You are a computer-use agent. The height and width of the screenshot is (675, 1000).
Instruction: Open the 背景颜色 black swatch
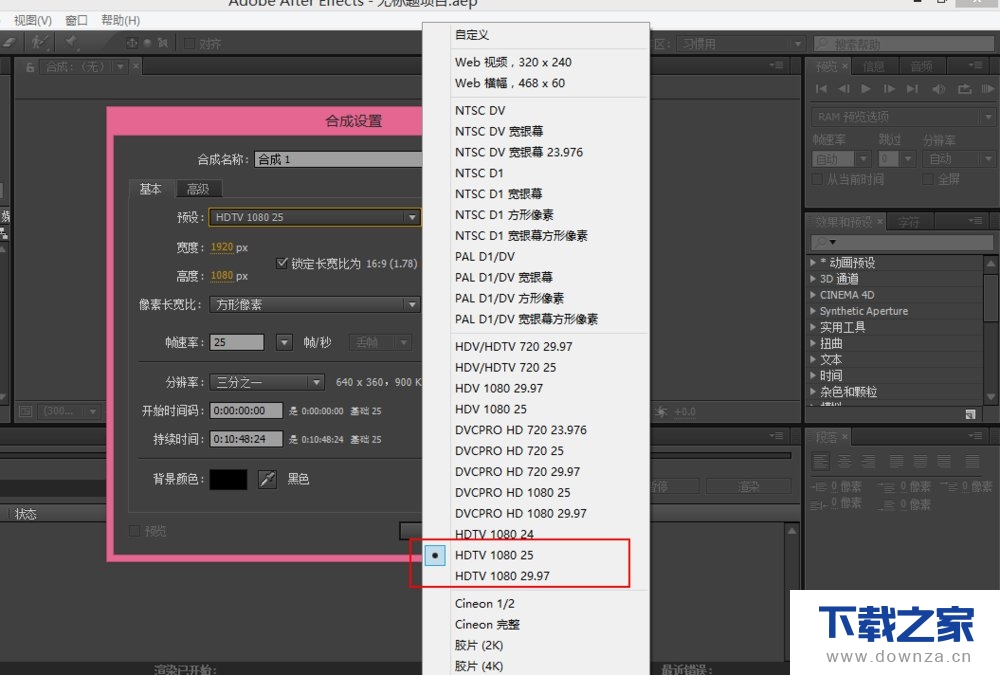[228, 479]
